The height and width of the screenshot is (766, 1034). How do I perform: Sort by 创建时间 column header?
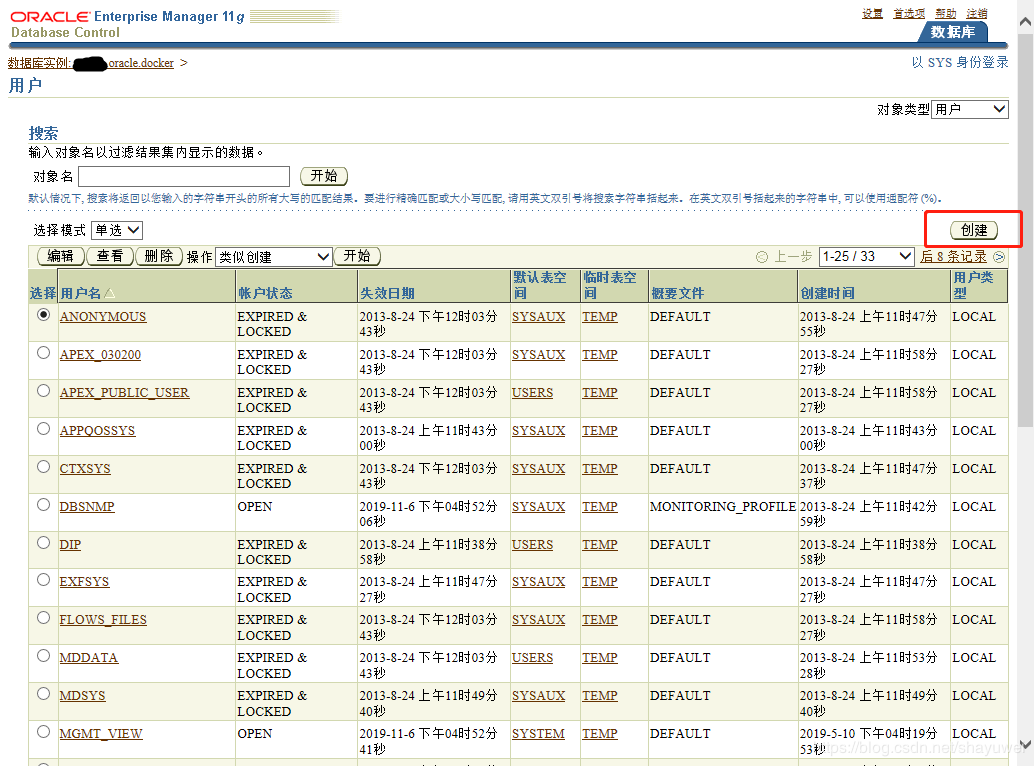click(828, 293)
